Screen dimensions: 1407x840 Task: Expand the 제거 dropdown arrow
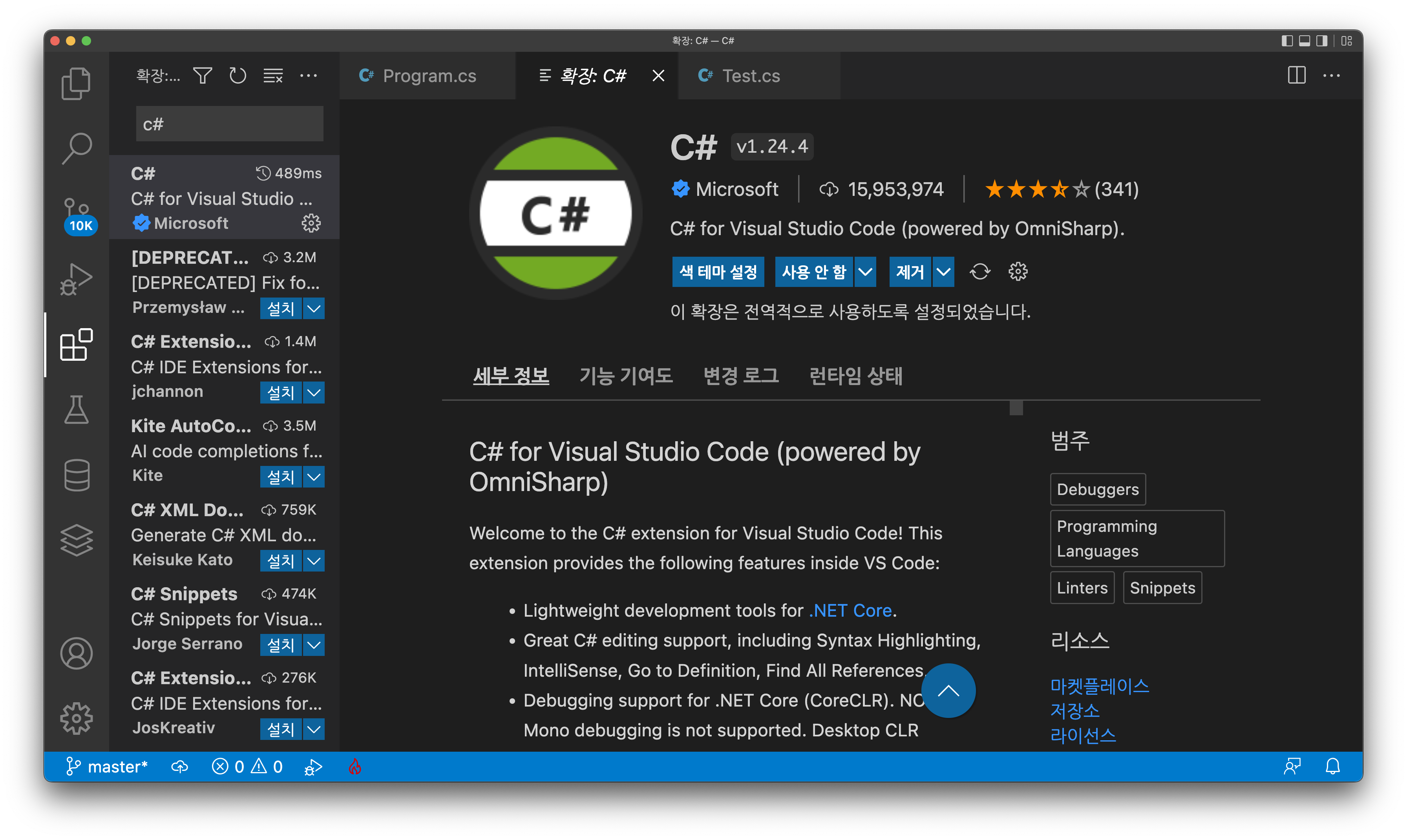[943, 272]
